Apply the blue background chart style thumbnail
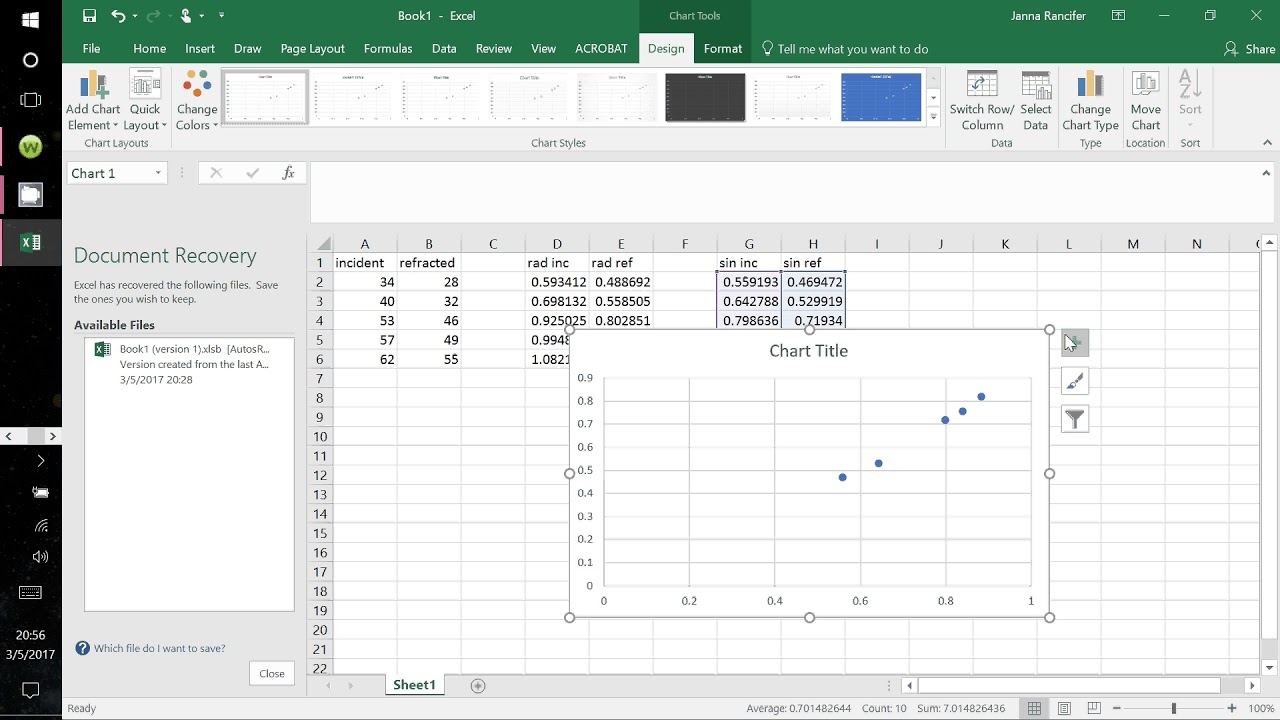Screen dimensions: 1280x720 (881, 97)
